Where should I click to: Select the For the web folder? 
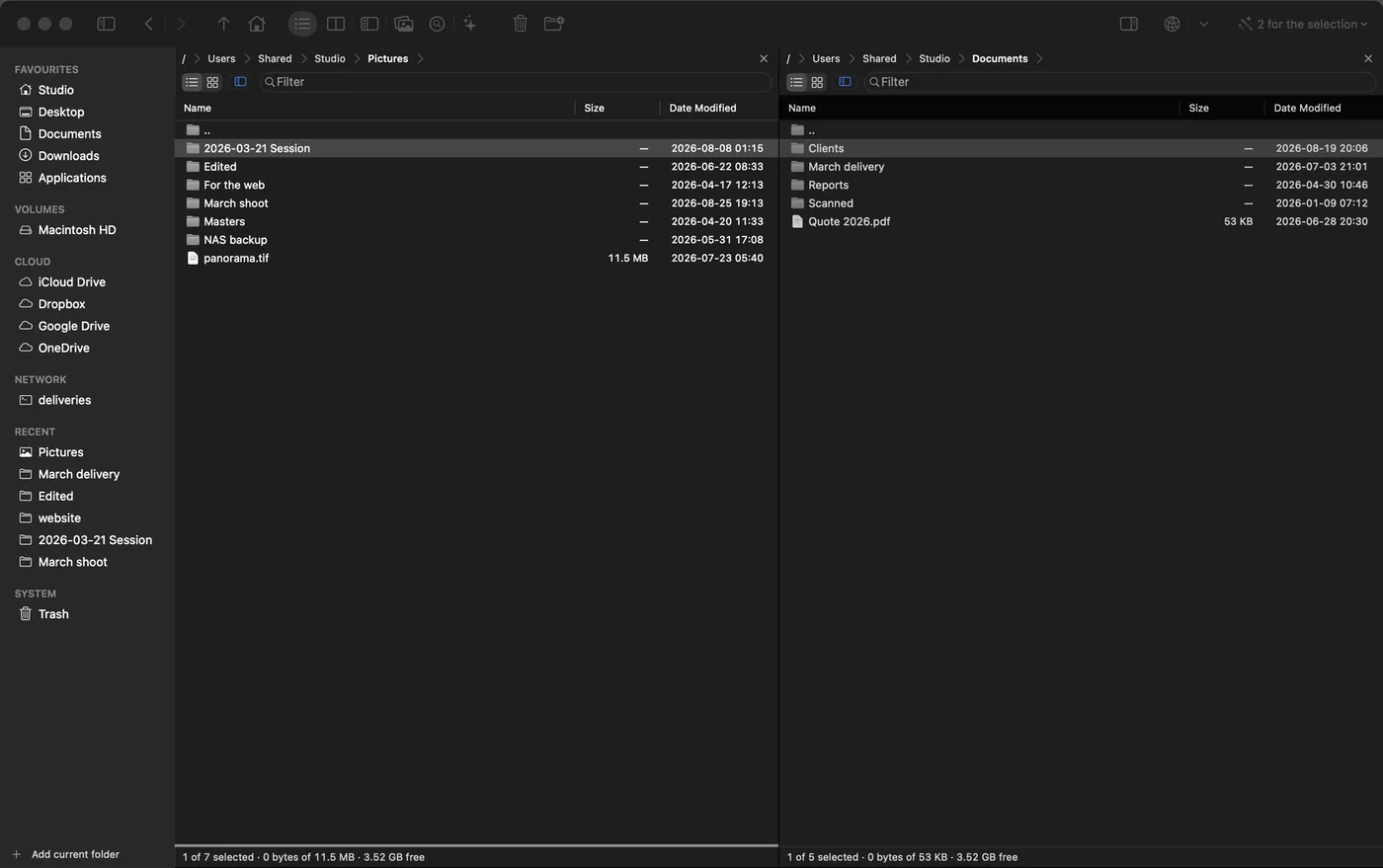click(476, 185)
